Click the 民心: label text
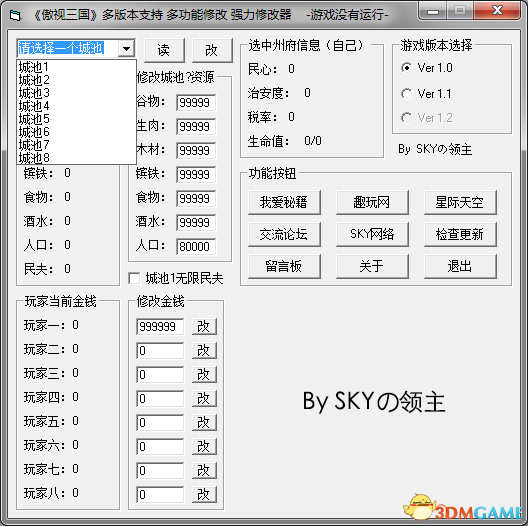This screenshot has width=528, height=526. (x=263, y=69)
